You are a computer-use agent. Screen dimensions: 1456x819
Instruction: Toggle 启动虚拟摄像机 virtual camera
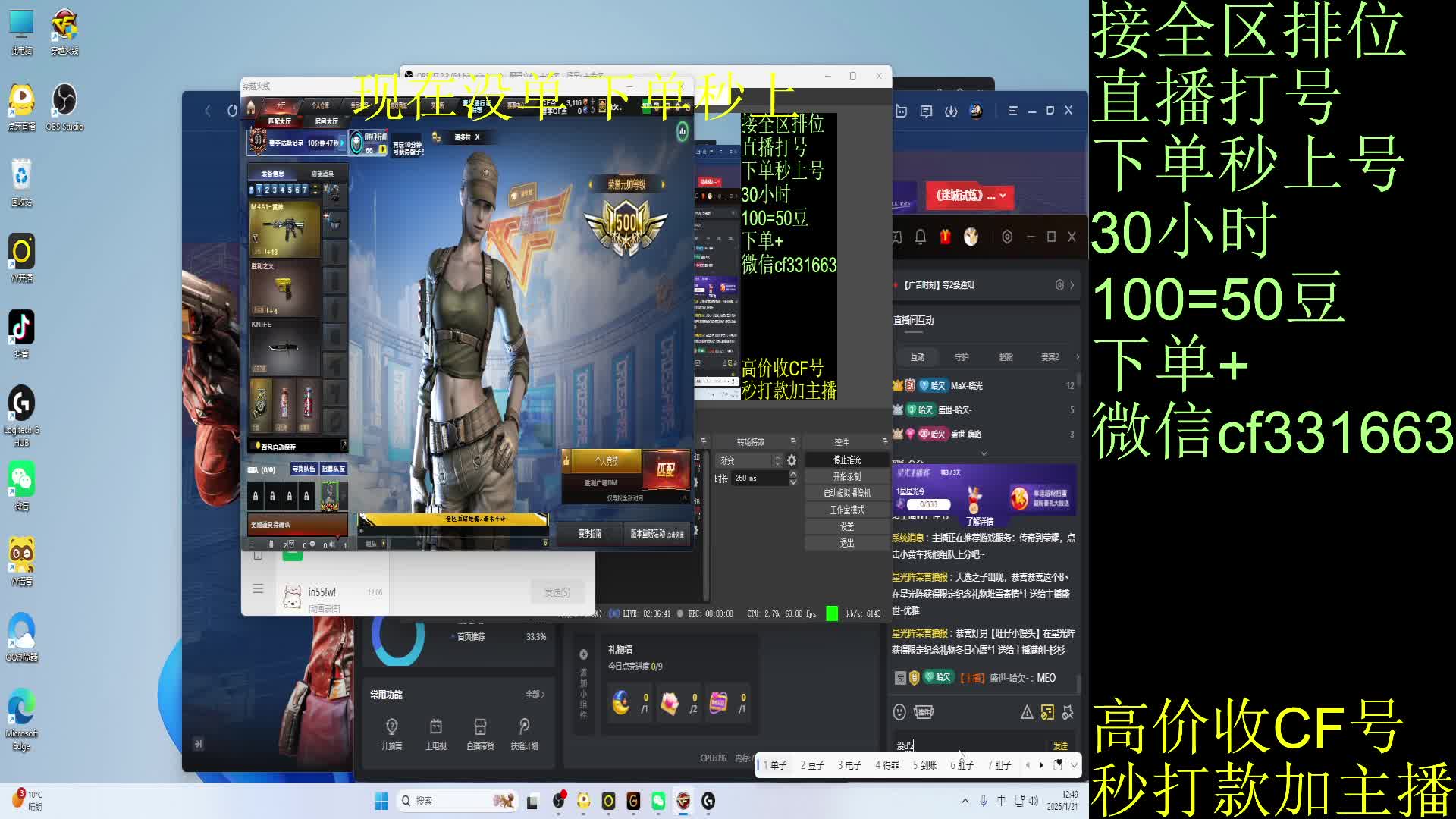(x=846, y=493)
